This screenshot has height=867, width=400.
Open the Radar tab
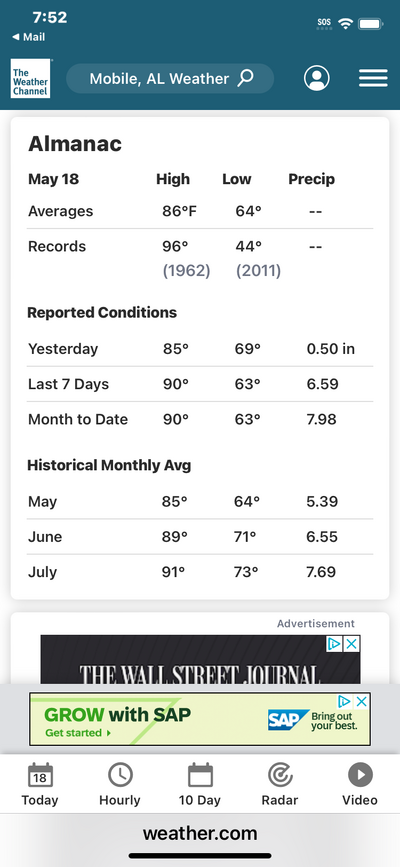click(x=280, y=784)
